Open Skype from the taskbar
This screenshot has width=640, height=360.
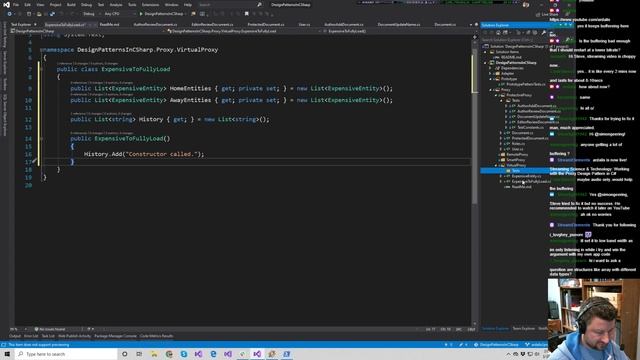pos(184,354)
